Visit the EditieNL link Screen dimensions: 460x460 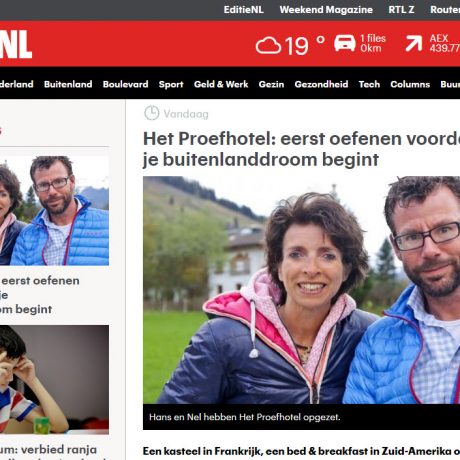[x=244, y=10]
